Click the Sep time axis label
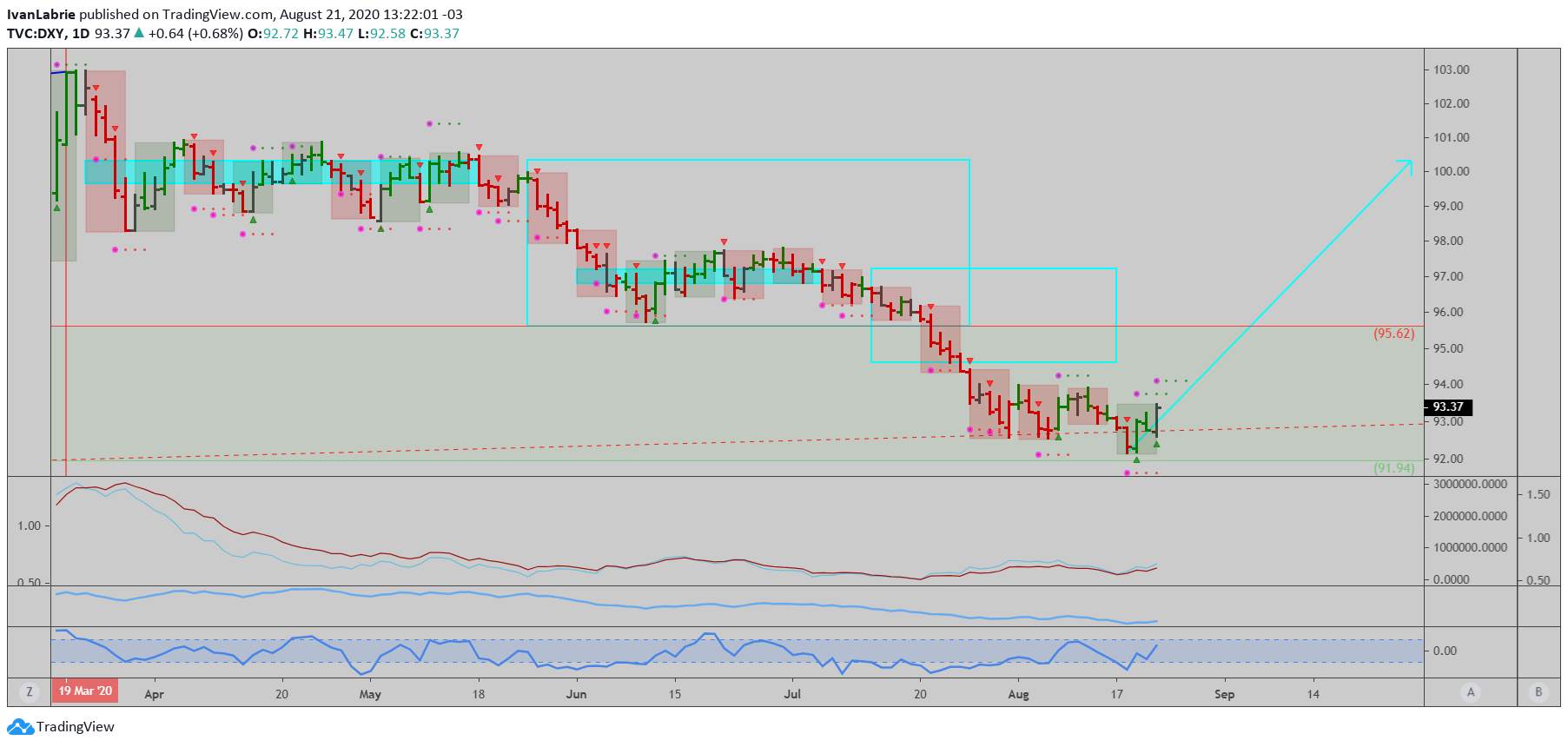Screen dimensions: 1568x747 (1224, 694)
